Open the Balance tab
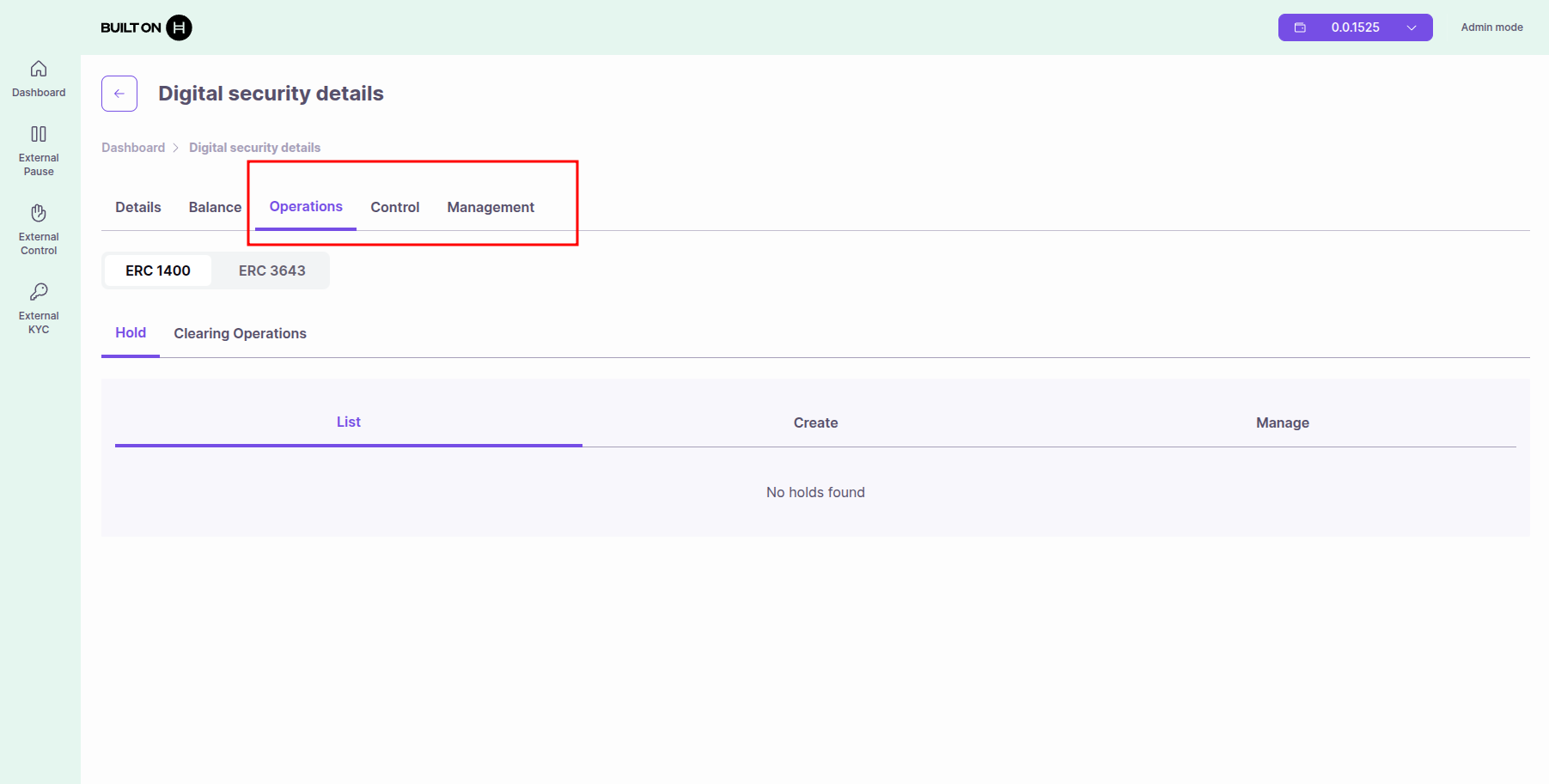The image size is (1549, 784). pyautogui.click(x=215, y=207)
